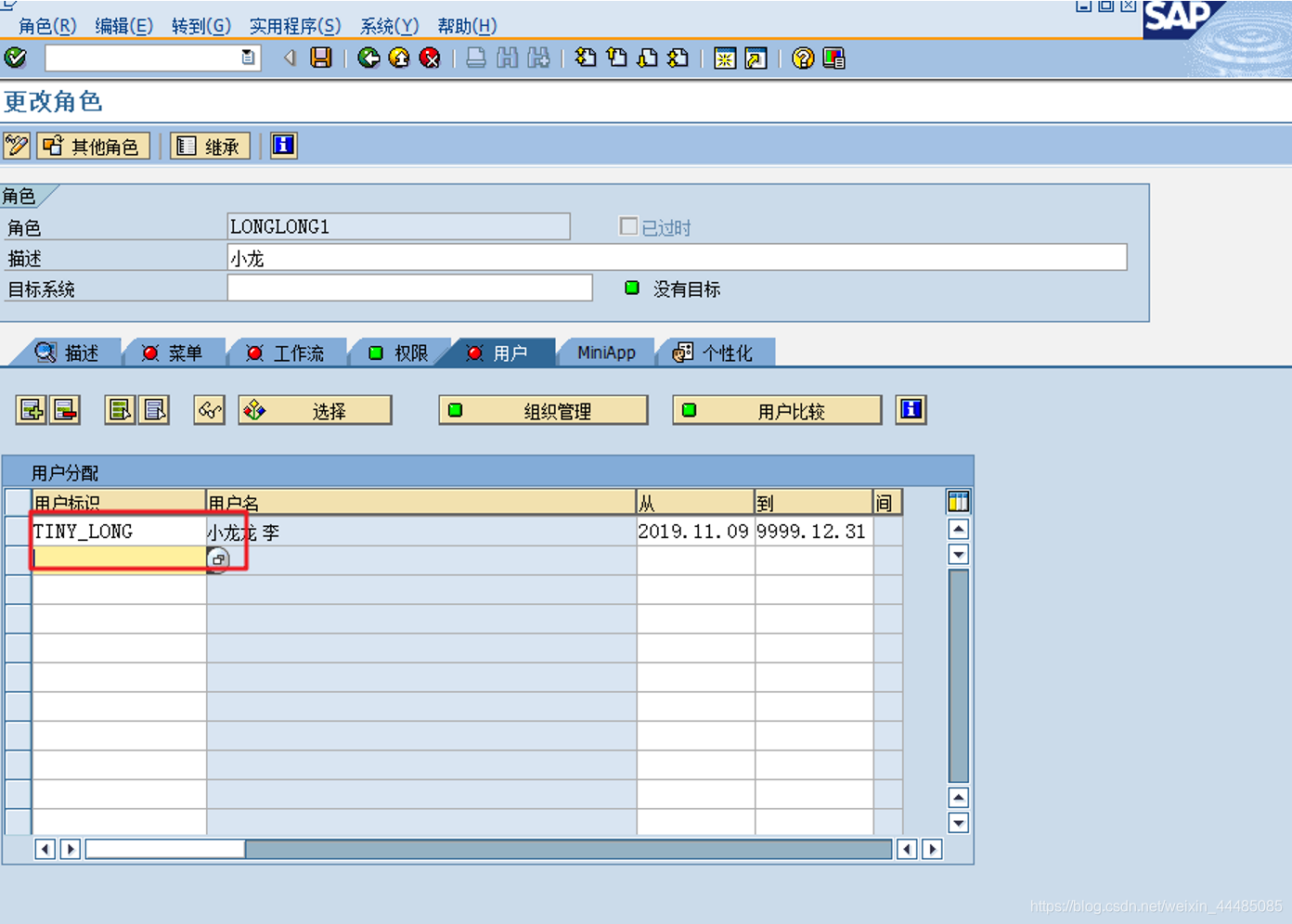Click into the command input field
1292x924 pixels.
142,58
